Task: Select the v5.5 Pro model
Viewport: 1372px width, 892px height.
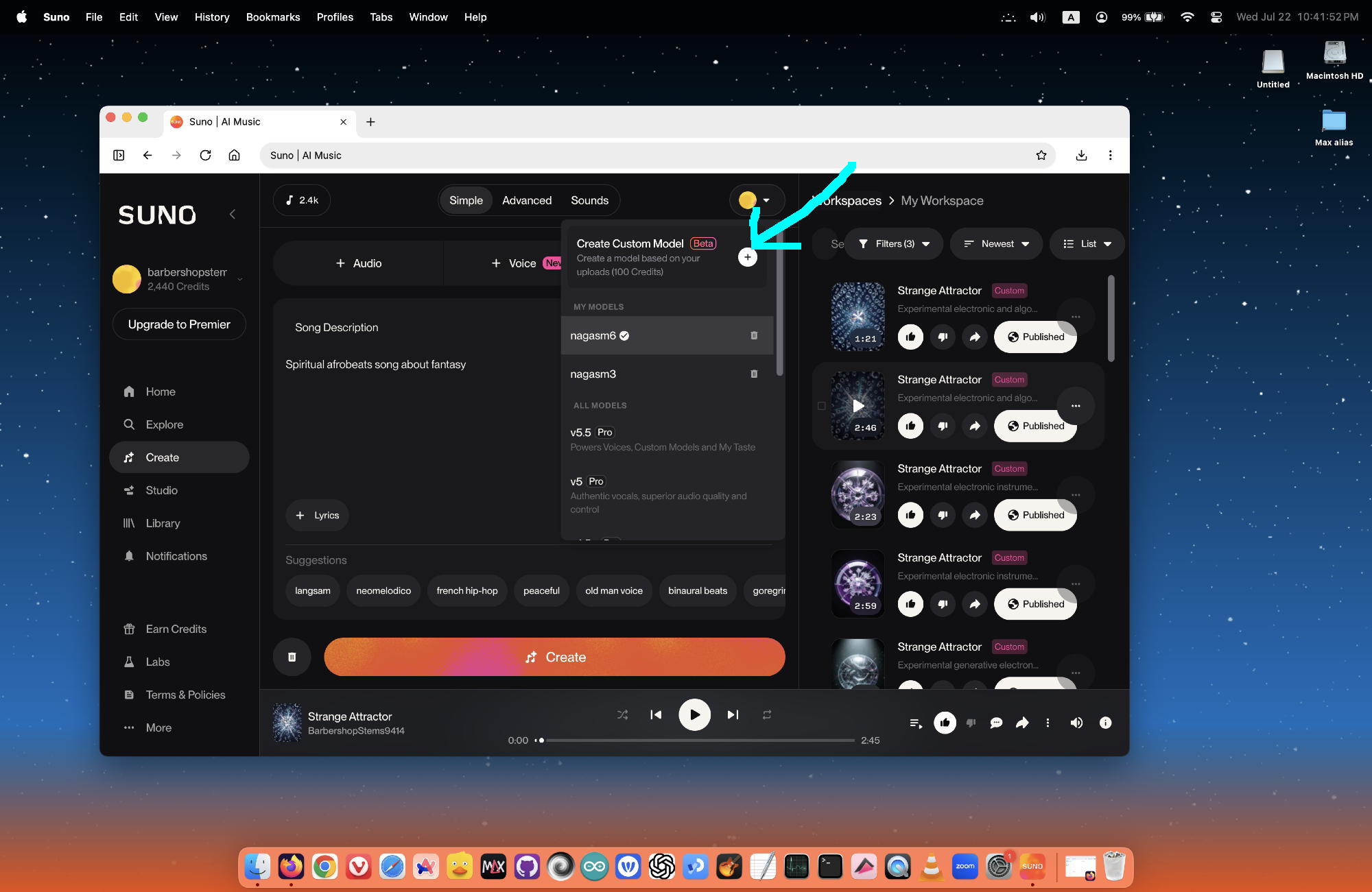Action: pyautogui.click(x=668, y=439)
